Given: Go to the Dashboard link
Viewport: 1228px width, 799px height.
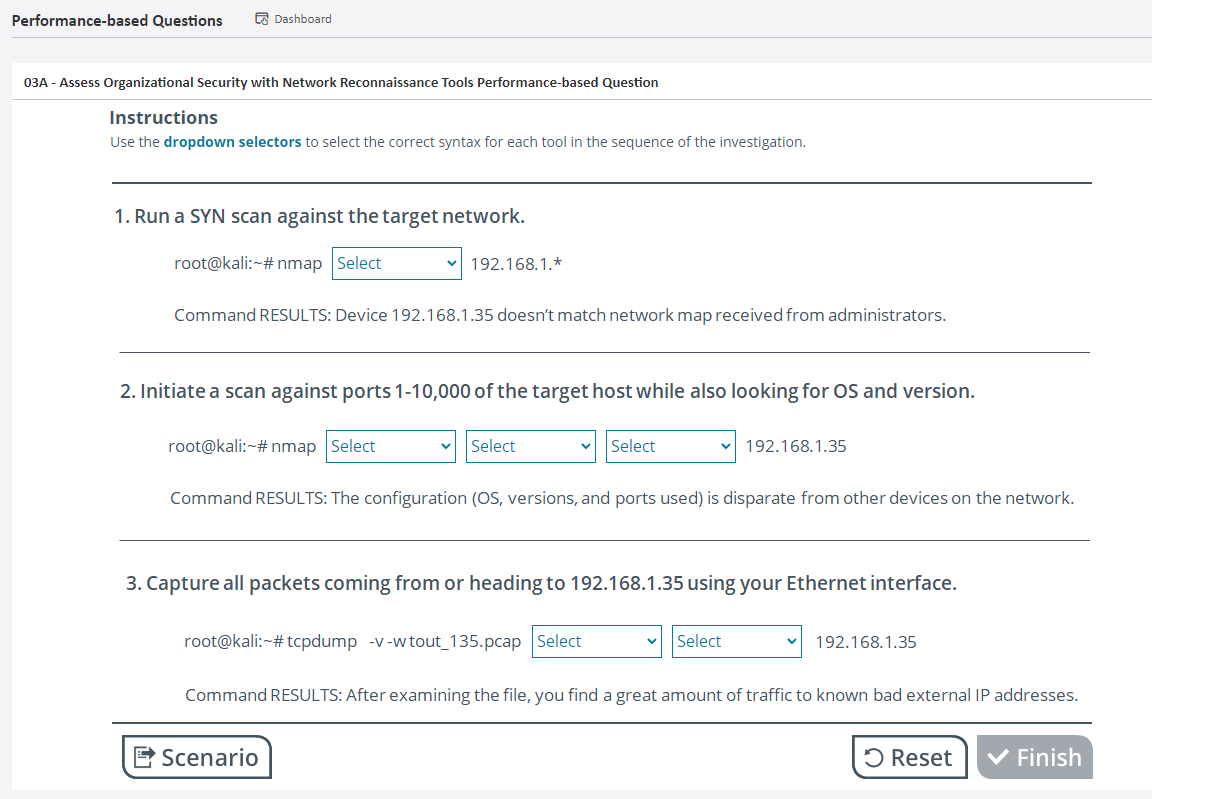Looking at the screenshot, I should tap(302, 19).
